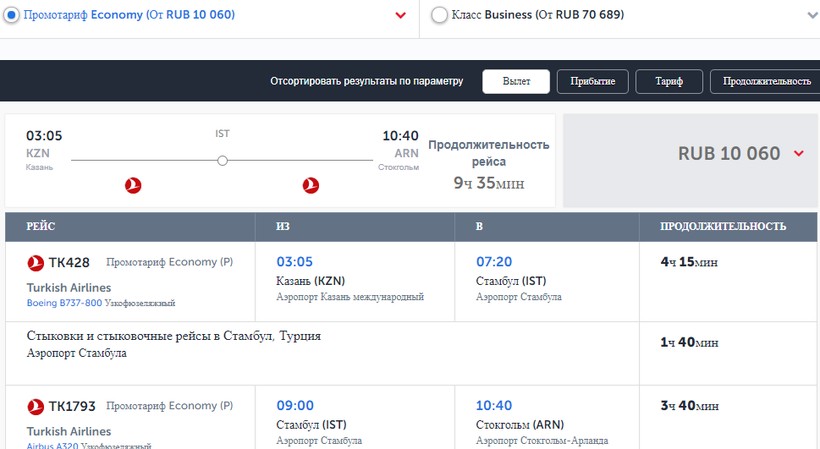Click the Turkish Airlines logo beside TK1793
820x449 pixels.
35,406
